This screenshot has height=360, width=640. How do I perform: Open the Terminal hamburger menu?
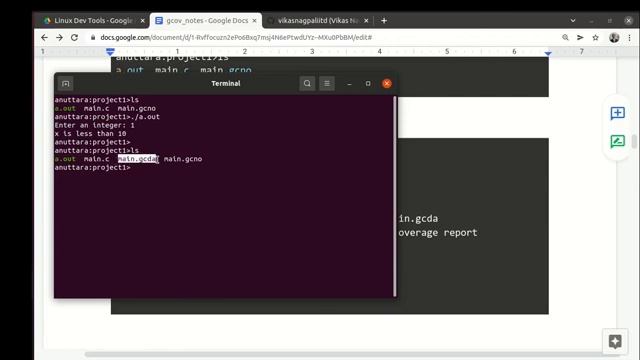[327, 83]
